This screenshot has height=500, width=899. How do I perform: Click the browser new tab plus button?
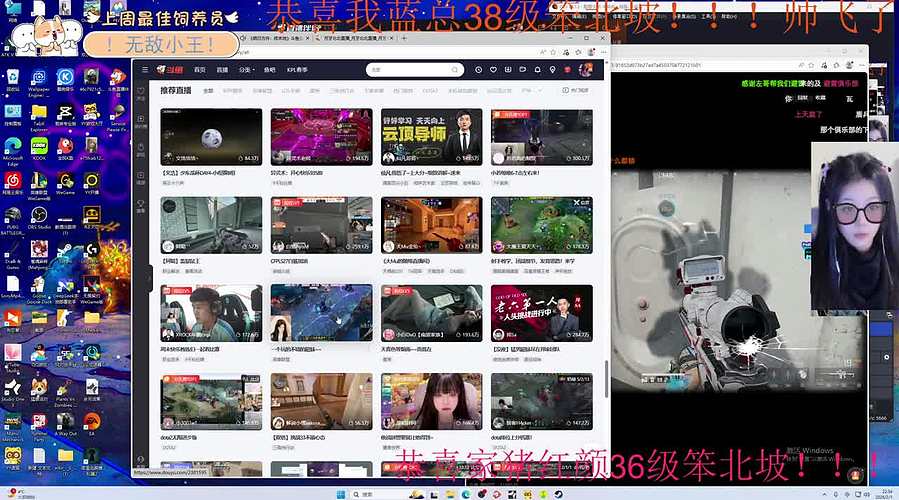pyautogui.click(x=404, y=38)
